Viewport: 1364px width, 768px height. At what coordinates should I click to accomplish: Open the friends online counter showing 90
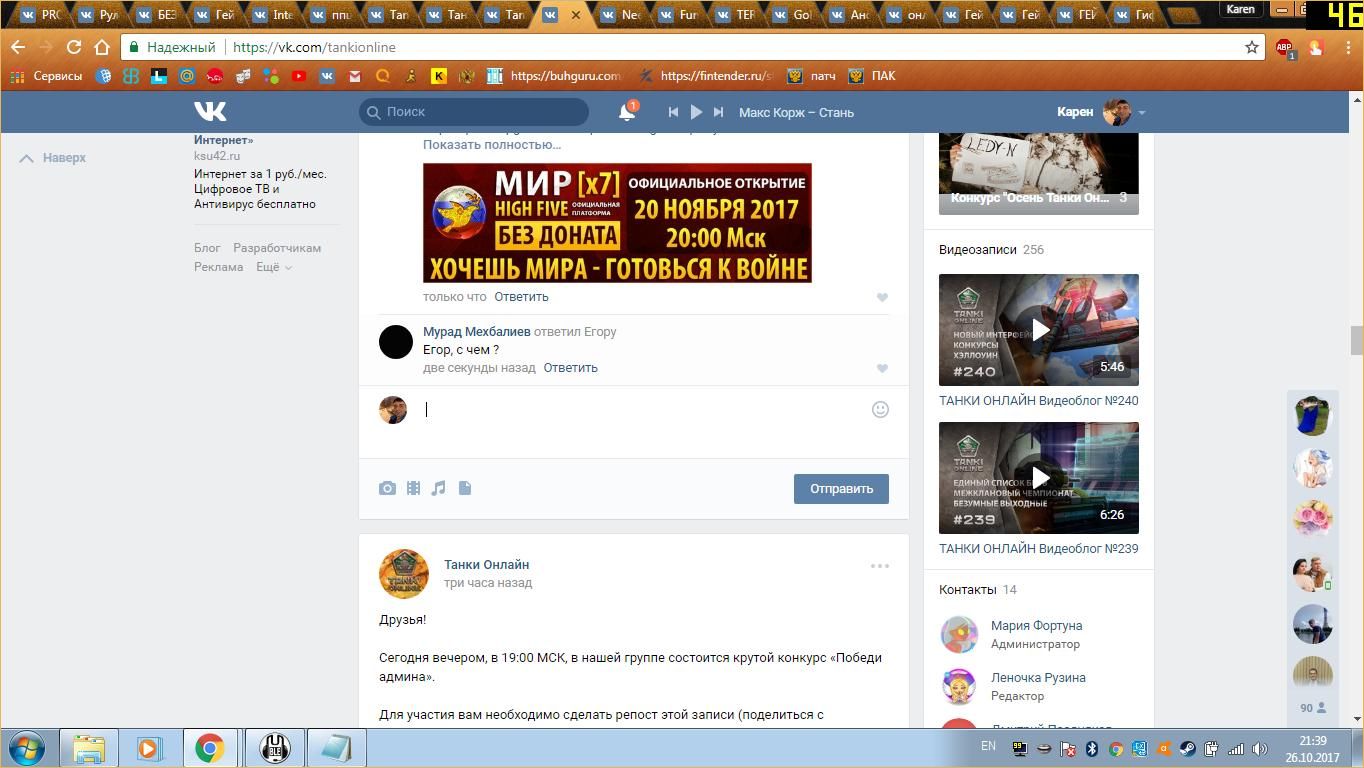(x=1313, y=708)
